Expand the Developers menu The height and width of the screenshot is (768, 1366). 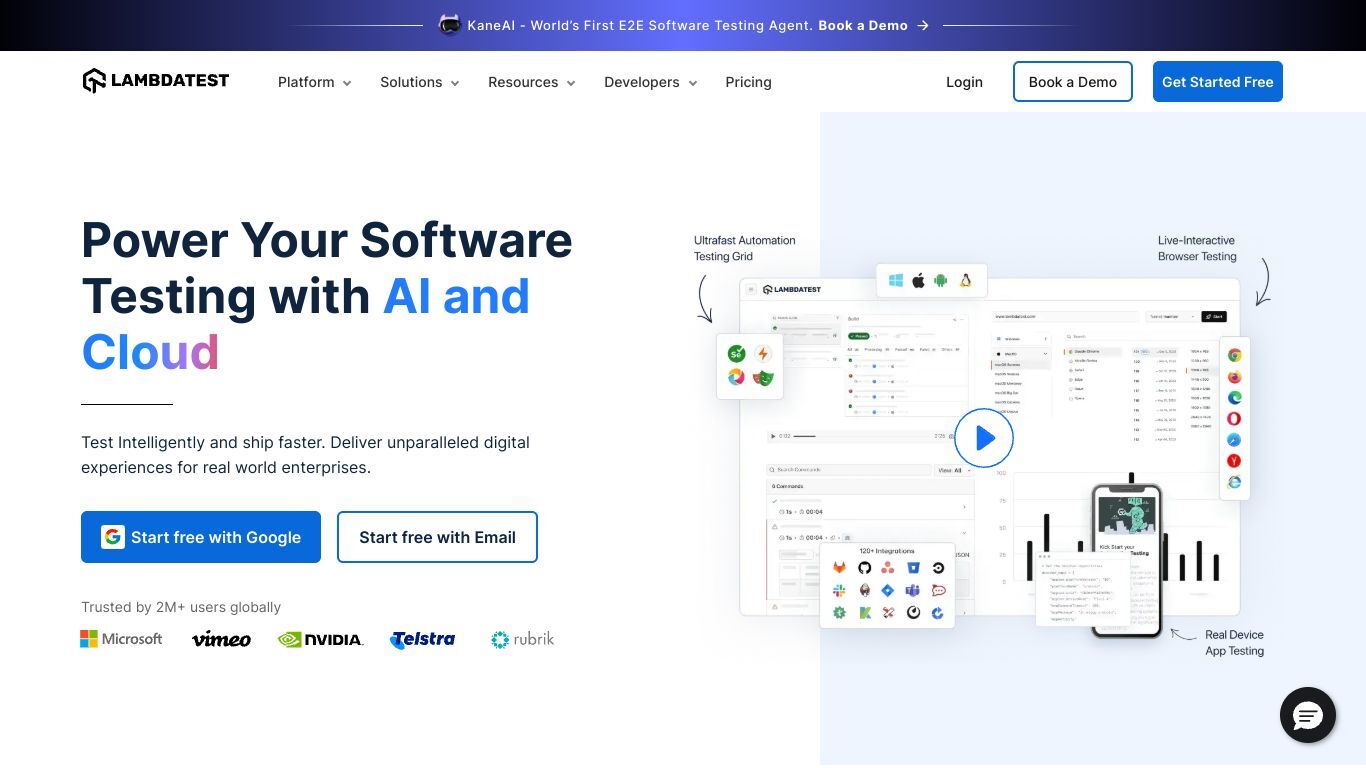click(651, 82)
